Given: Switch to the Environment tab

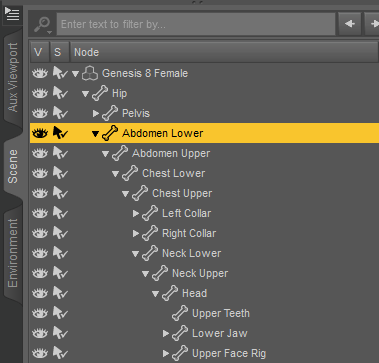Looking at the screenshot, I should tap(13, 253).
